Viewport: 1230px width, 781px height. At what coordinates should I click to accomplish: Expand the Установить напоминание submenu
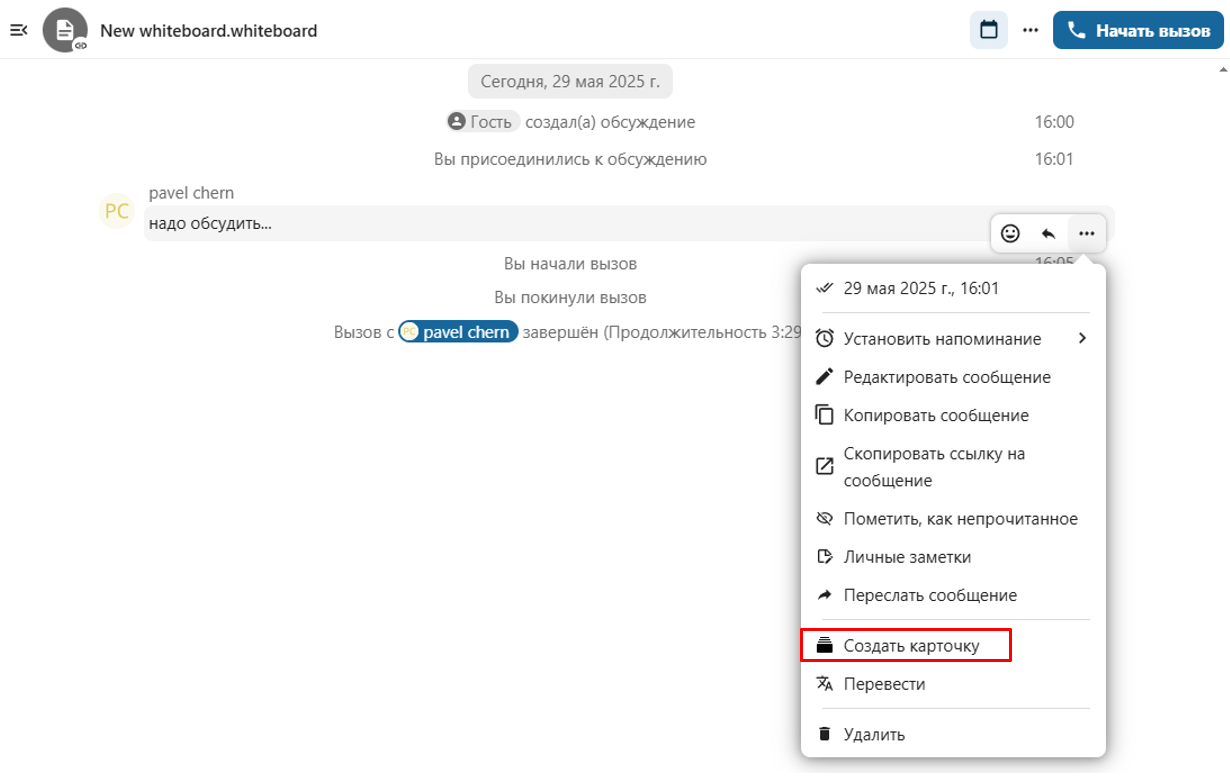click(x=952, y=339)
